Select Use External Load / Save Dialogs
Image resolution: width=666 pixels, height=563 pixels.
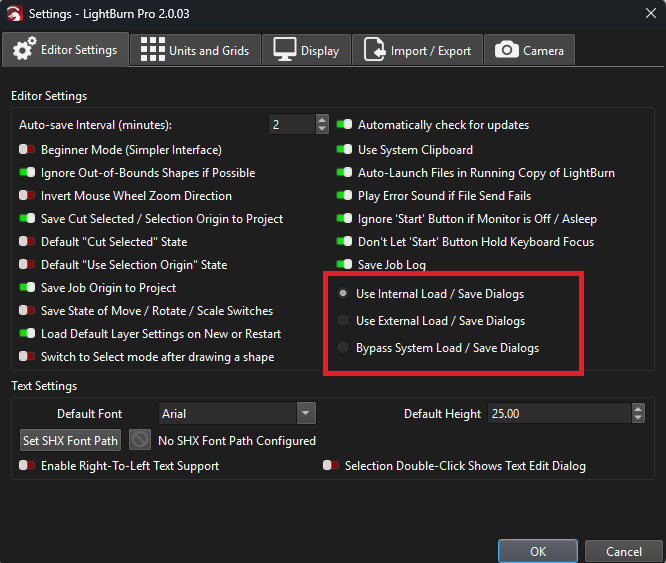tap(344, 321)
